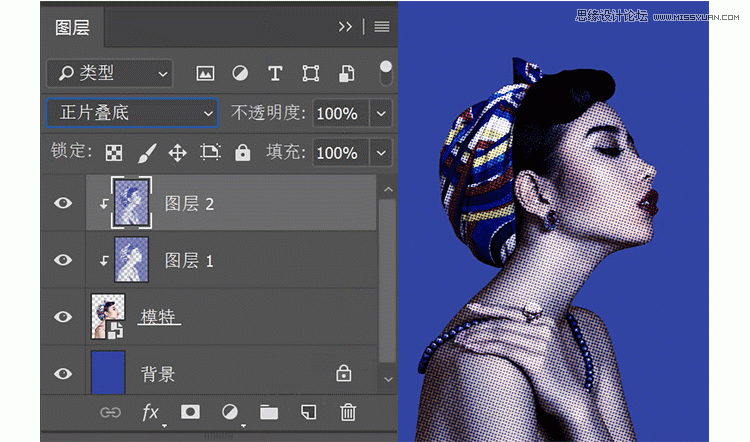The height and width of the screenshot is (442, 750).
Task: Click the blue 背景 layer thumbnail
Action: 108,373
